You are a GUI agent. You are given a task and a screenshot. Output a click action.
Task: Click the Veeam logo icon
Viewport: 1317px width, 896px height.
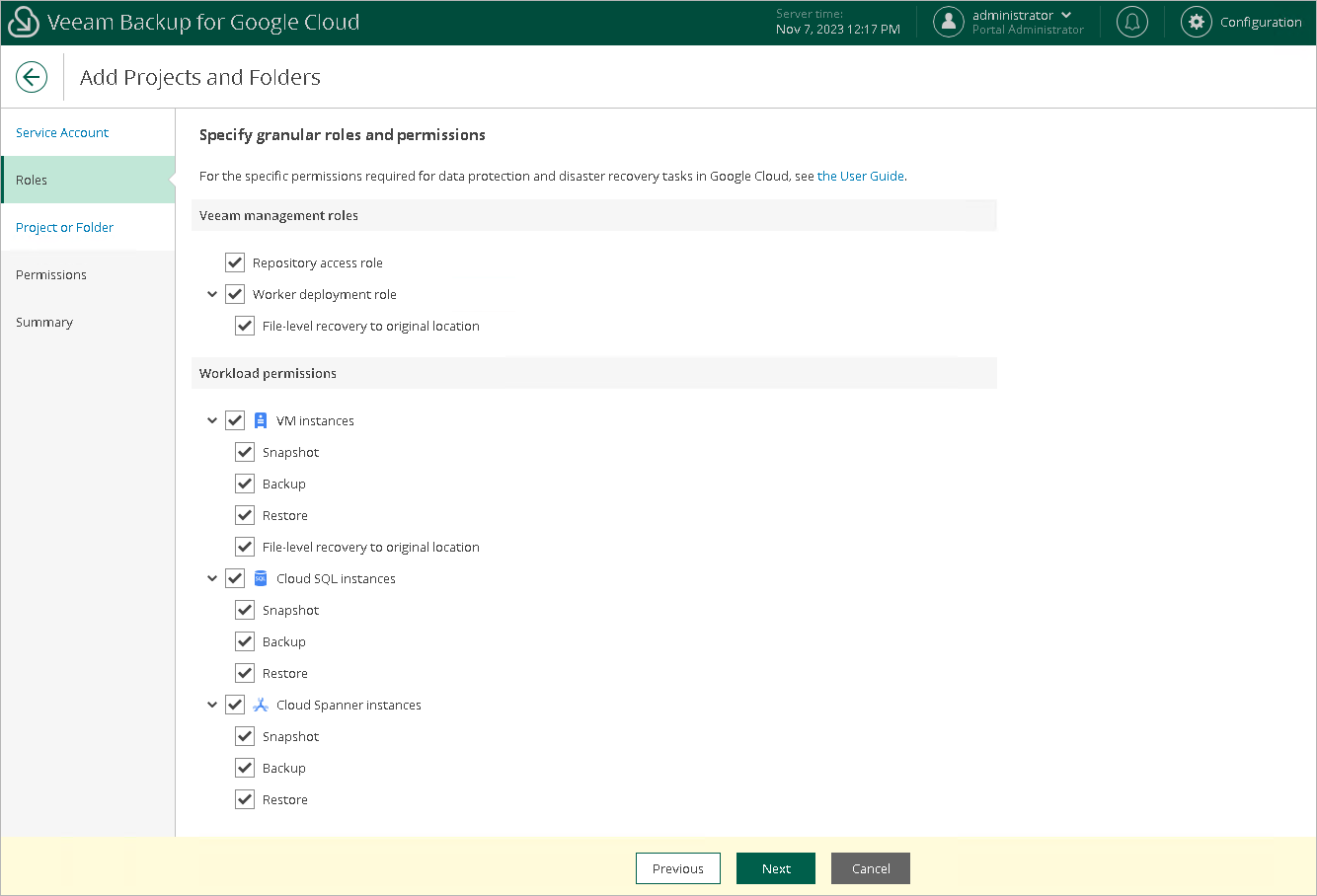click(23, 22)
